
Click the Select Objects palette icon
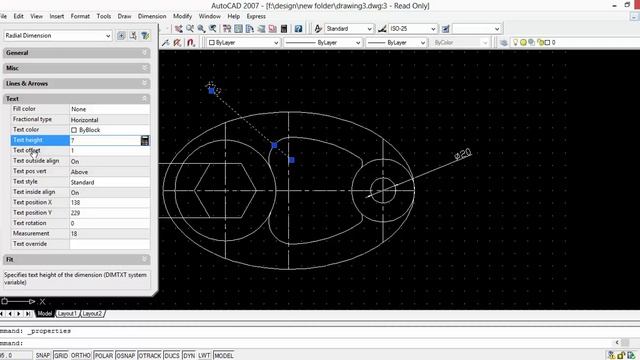click(x=133, y=36)
